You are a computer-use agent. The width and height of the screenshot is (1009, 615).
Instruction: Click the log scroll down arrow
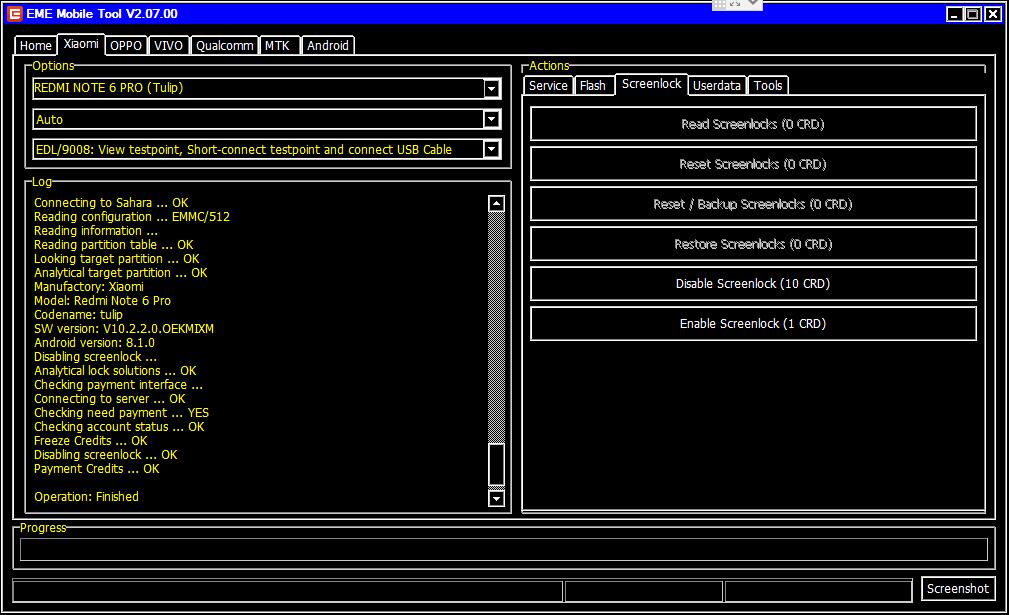click(496, 498)
